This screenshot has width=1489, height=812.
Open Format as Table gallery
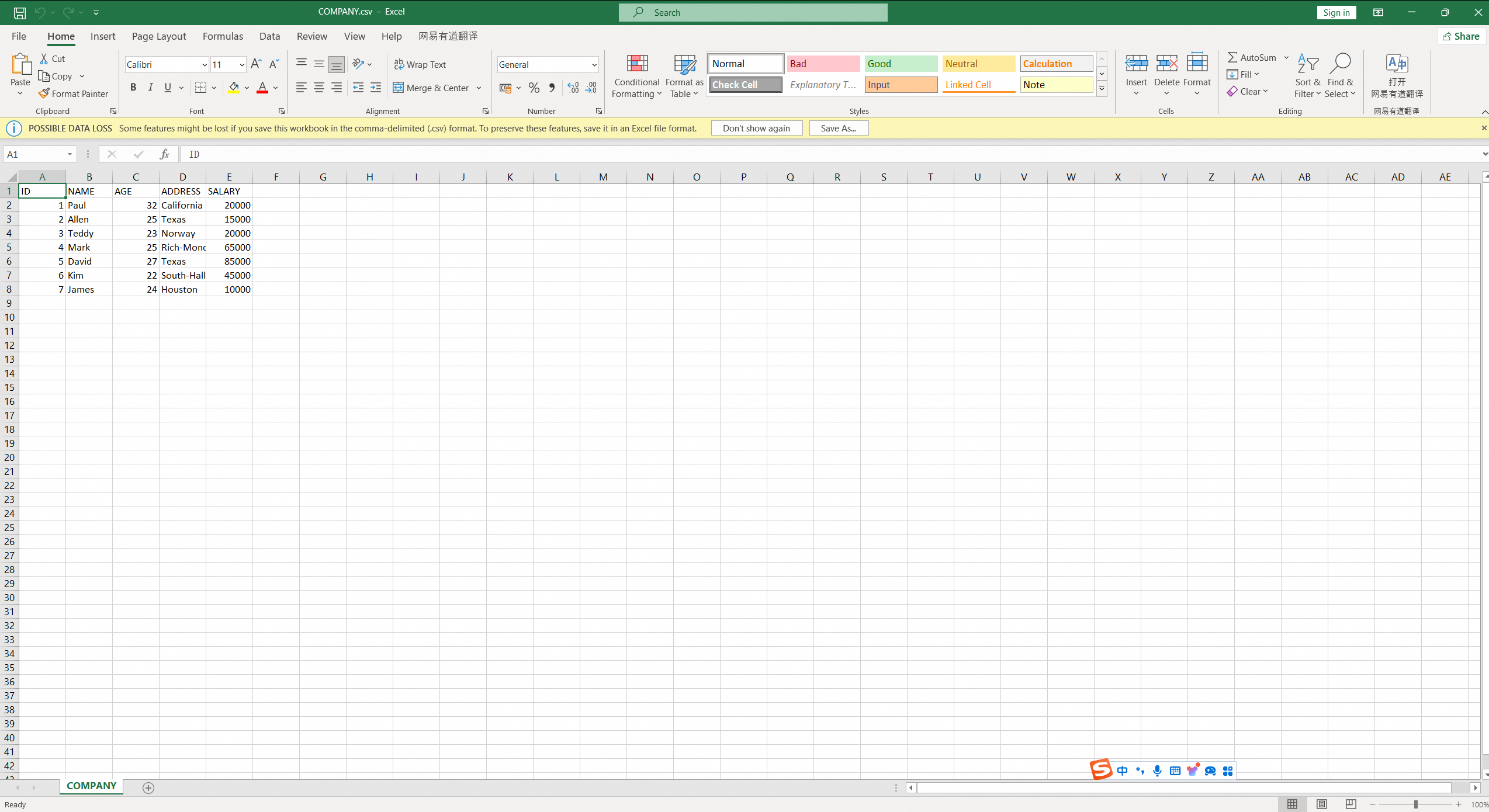[x=684, y=76]
